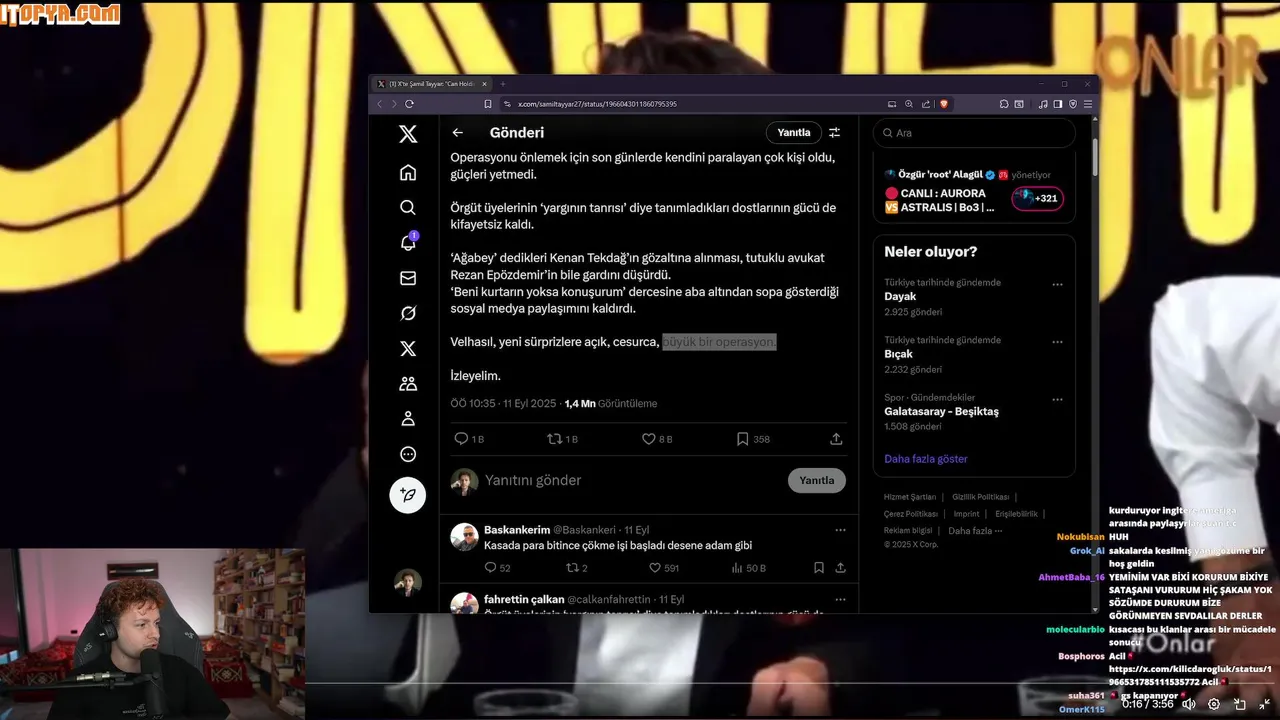Image resolution: width=1280 pixels, height=720 pixels.
Task: Reply to Baskankerim's comment
Action: point(497,568)
